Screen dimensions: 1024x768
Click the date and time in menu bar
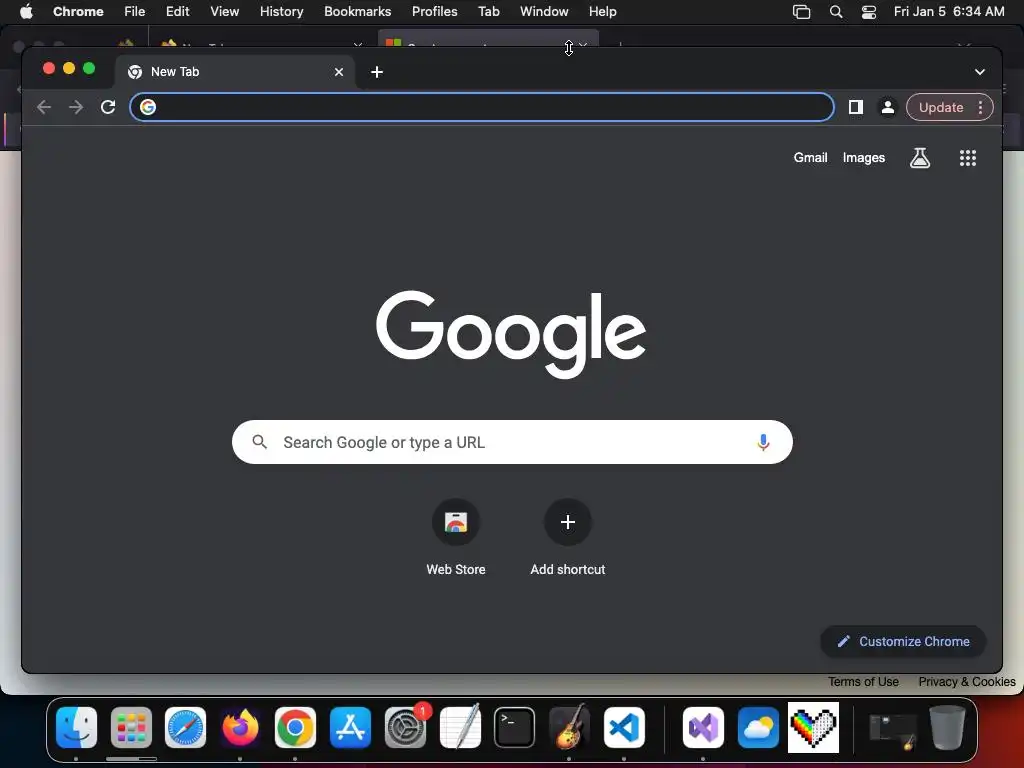(949, 11)
